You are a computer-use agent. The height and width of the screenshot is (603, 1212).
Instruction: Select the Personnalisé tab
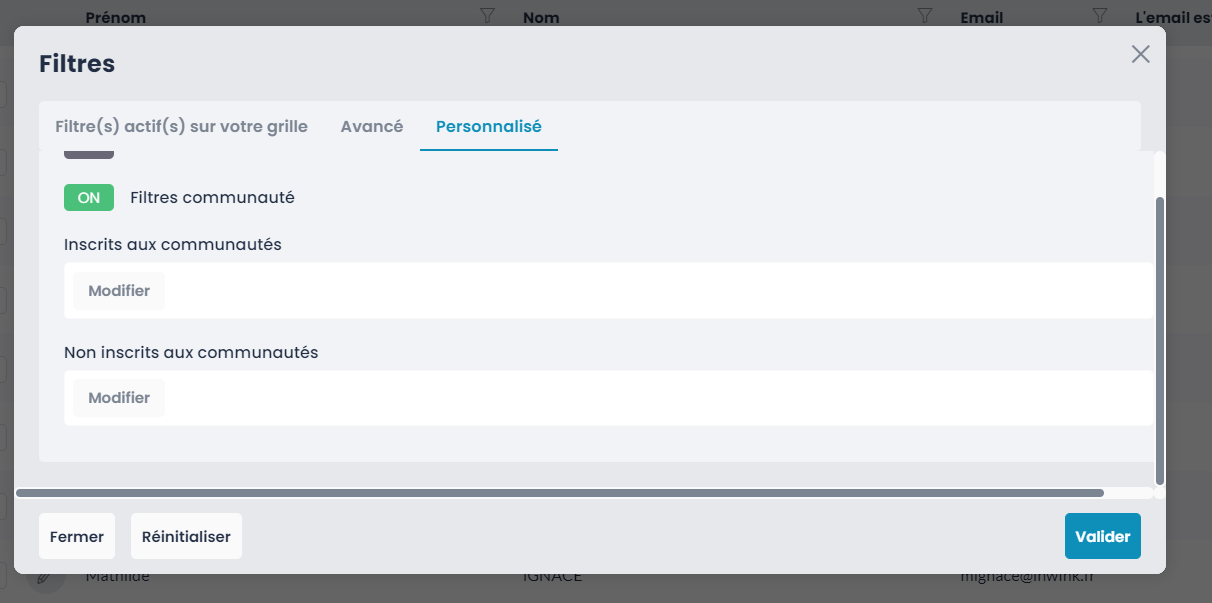click(x=489, y=127)
